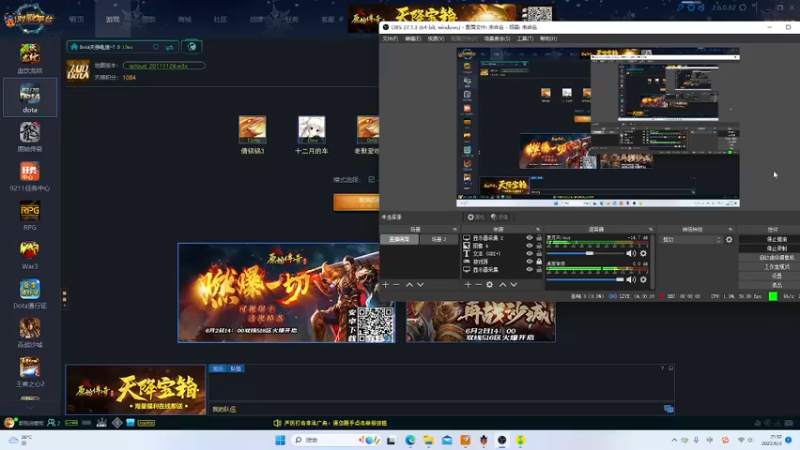Open desktop audio settings gear
The width and height of the screenshot is (800, 450).
point(643,279)
